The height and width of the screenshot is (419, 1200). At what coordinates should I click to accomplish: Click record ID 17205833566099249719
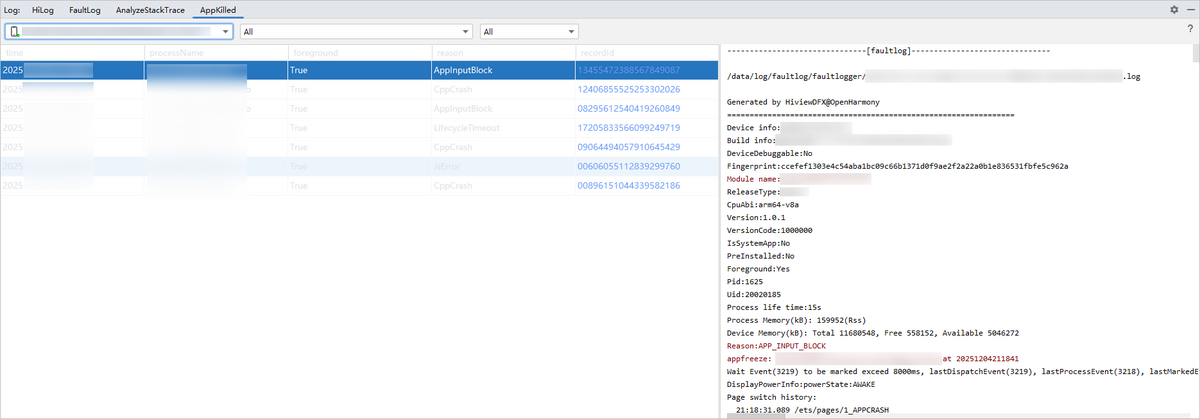tap(628, 128)
